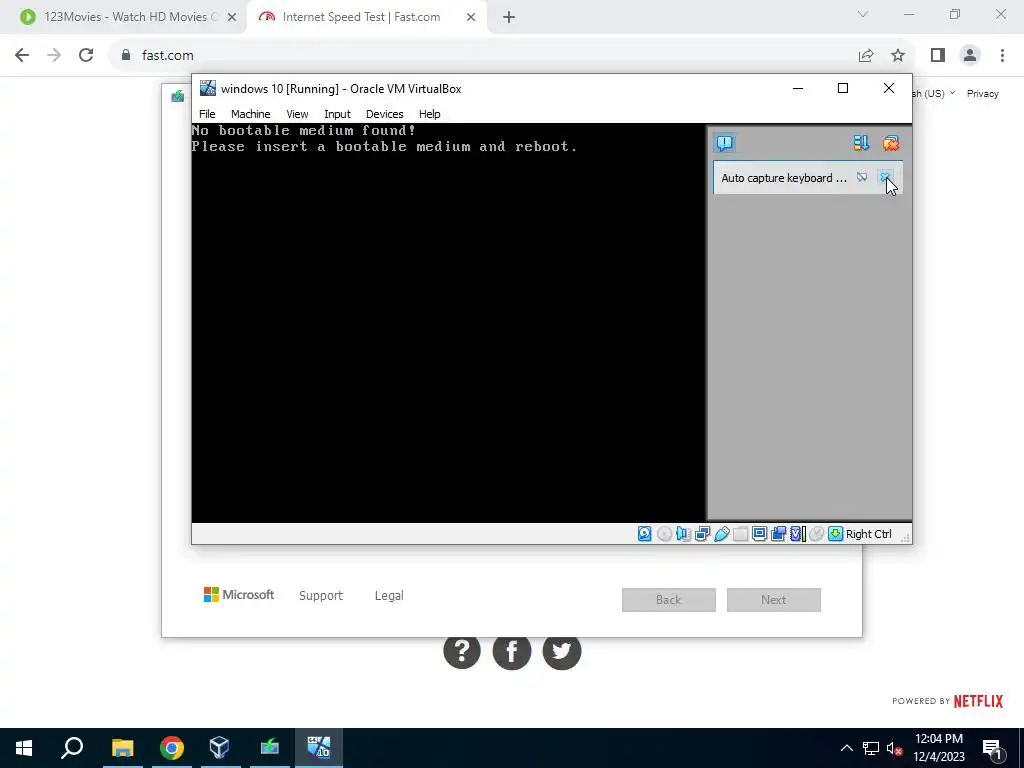The width and height of the screenshot is (1024, 768).
Task: Open File Explorer from taskbar
Action: (x=122, y=748)
